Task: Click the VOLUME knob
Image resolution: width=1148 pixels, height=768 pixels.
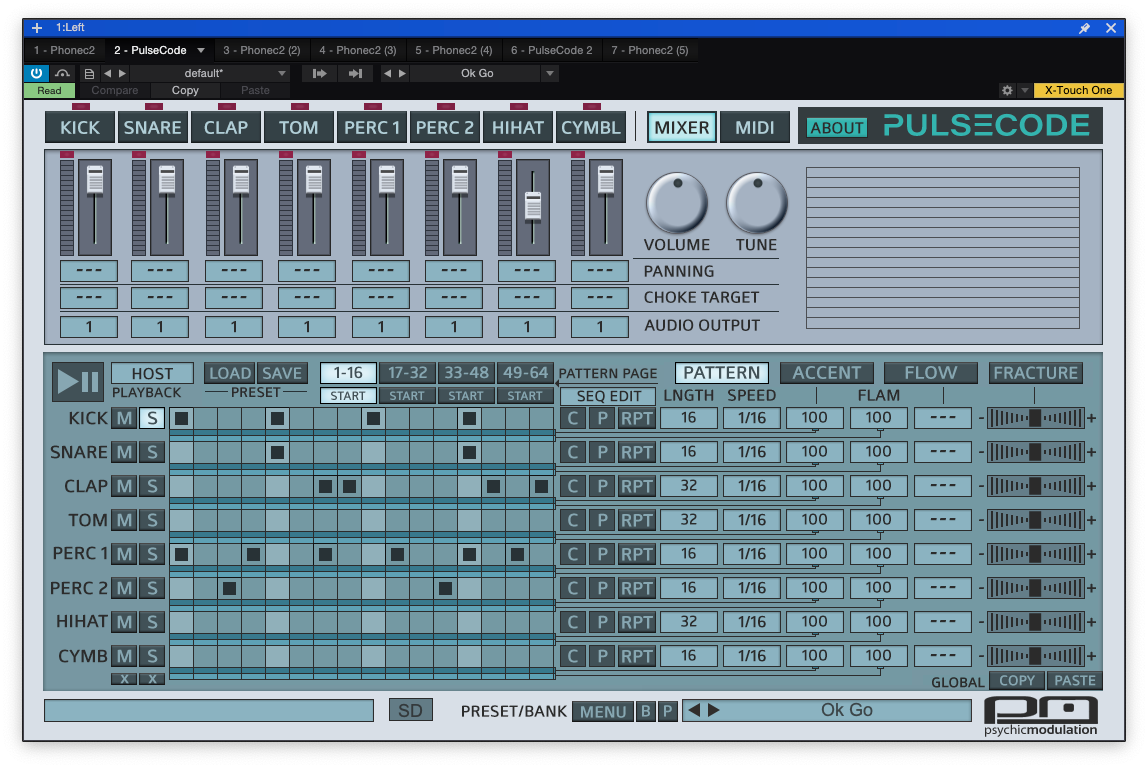Action: (x=676, y=202)
